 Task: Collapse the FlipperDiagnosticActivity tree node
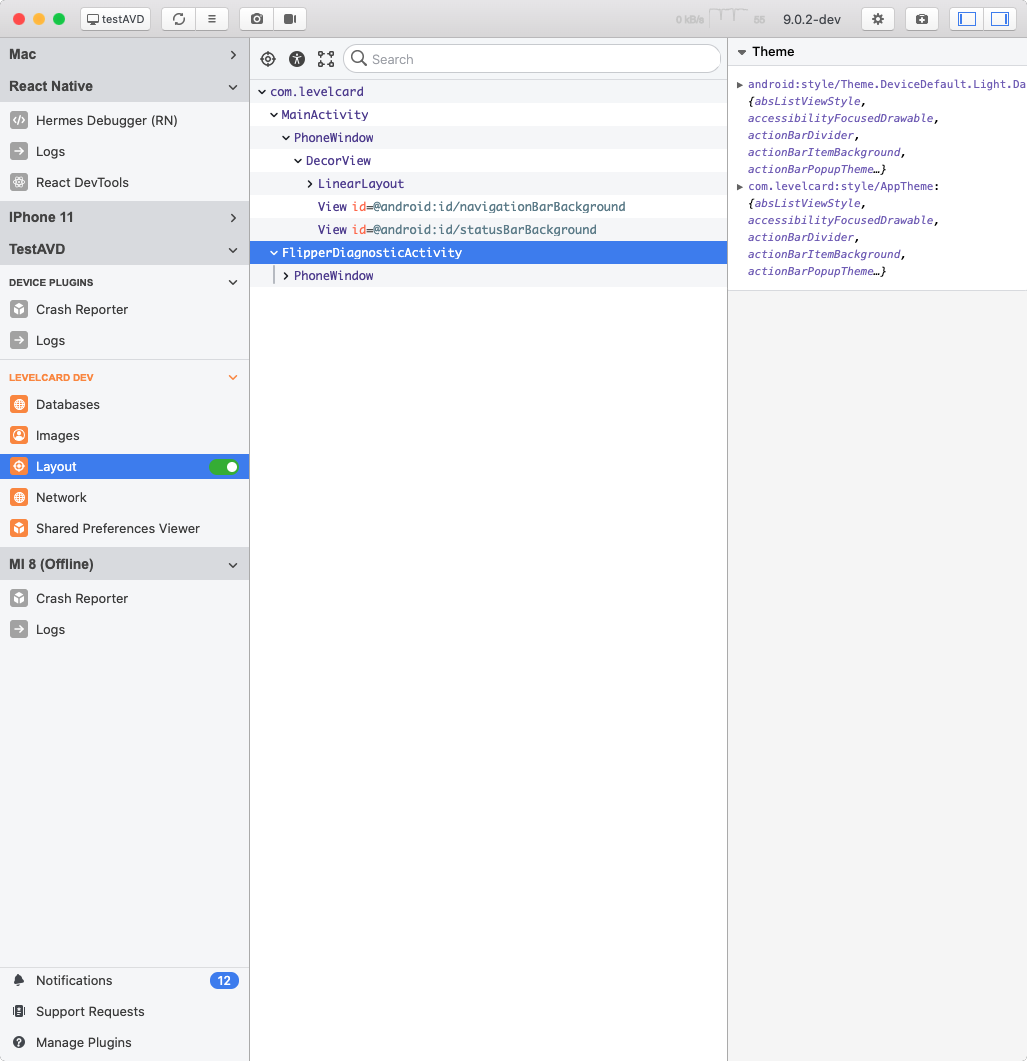coord(274,252)
